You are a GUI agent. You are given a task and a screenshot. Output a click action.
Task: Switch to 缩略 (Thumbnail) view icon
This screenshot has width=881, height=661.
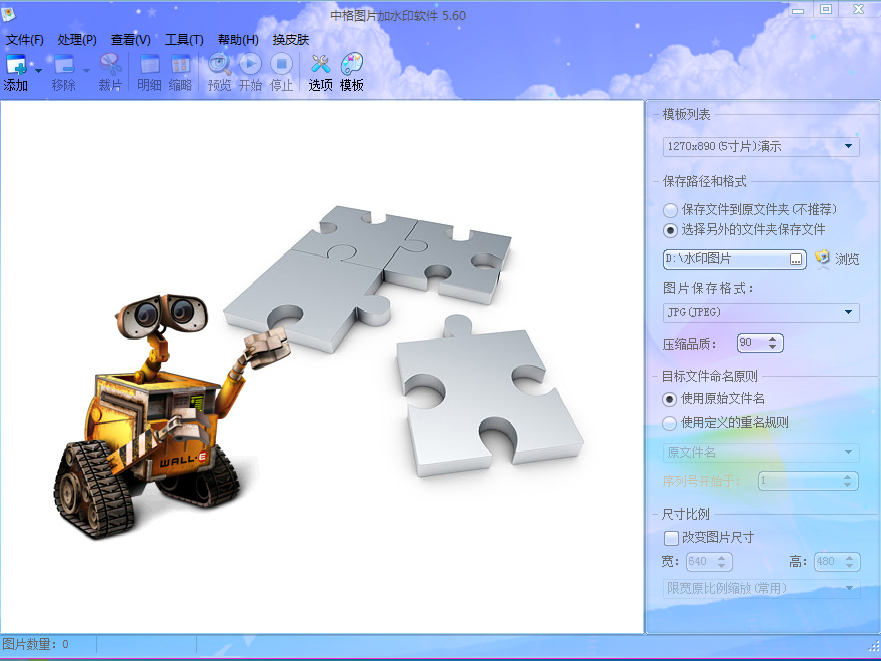(x=180, y=65)
